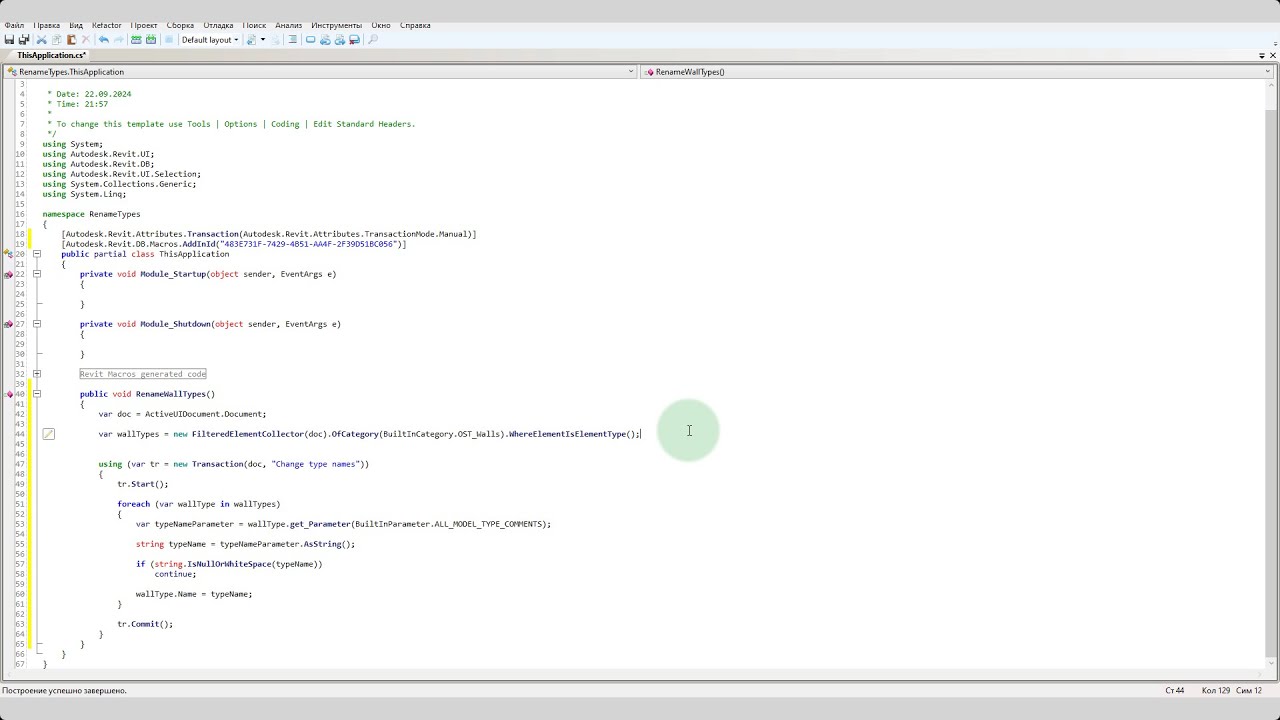Click the Copy toolbar icon

coord(56,40)
